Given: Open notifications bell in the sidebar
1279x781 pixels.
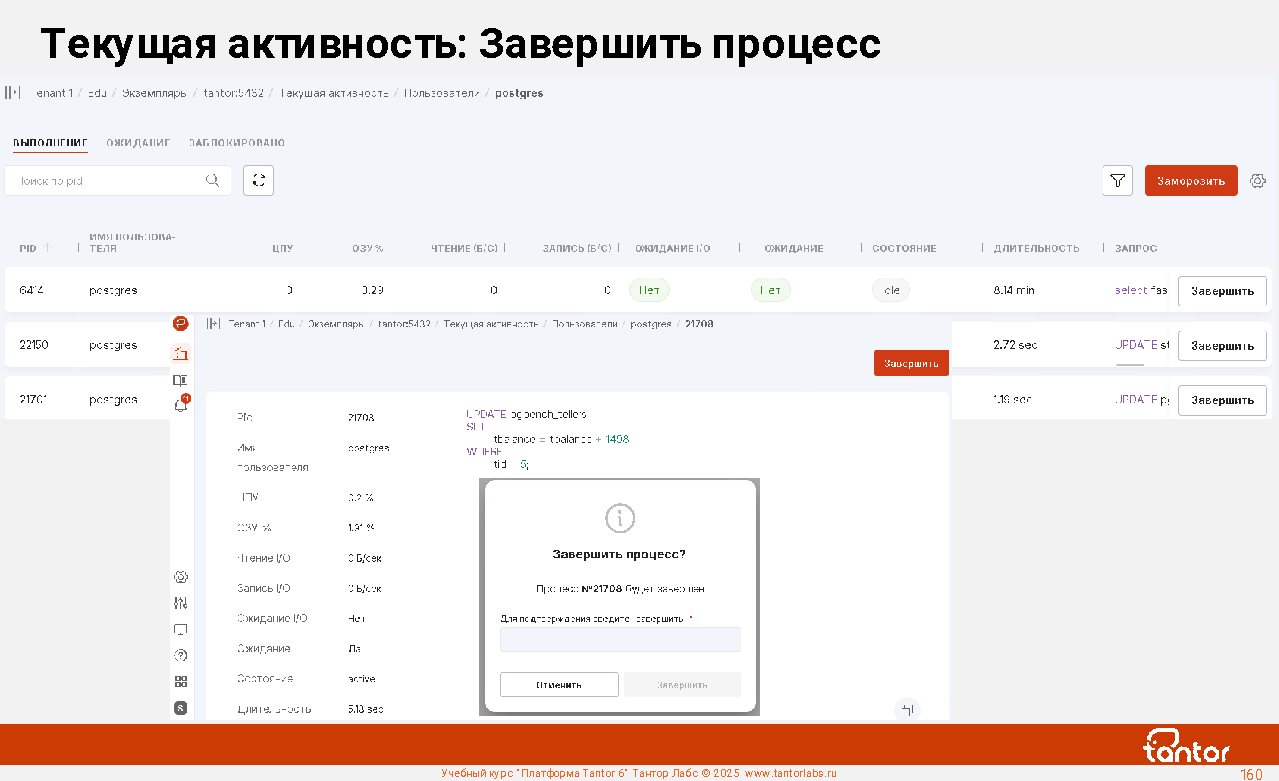Looking at the screenshot, I should tap(181, 405).
